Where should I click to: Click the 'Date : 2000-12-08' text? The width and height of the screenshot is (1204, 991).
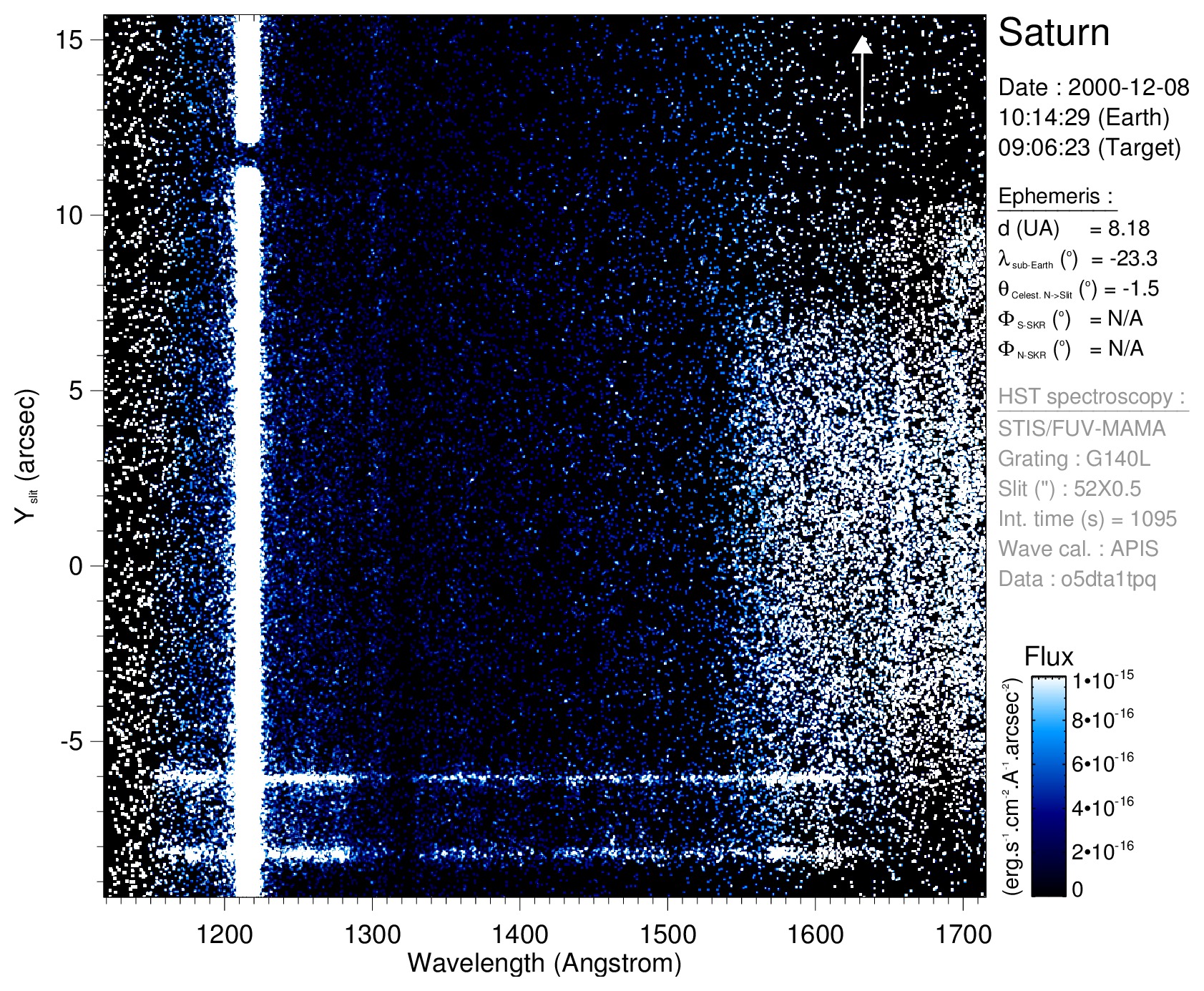click(x=1093, y=87)
